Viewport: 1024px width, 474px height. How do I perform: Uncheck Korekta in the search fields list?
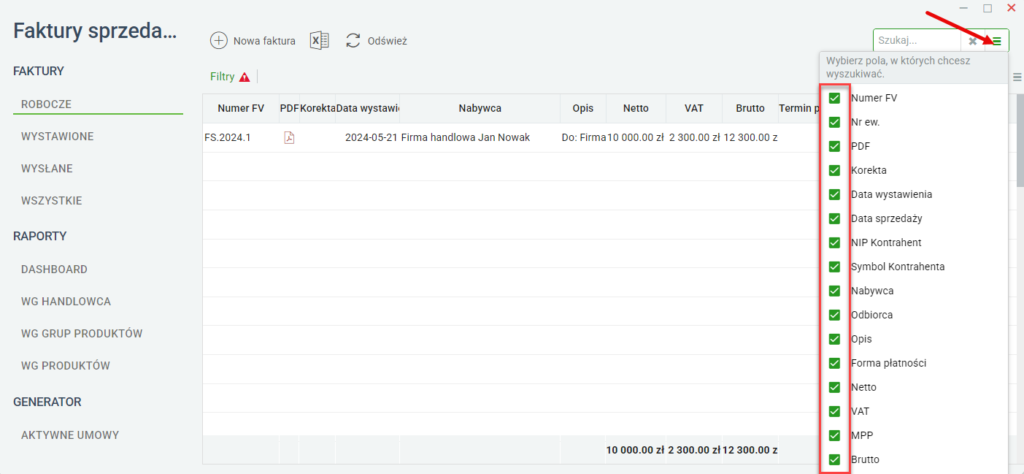834,170
